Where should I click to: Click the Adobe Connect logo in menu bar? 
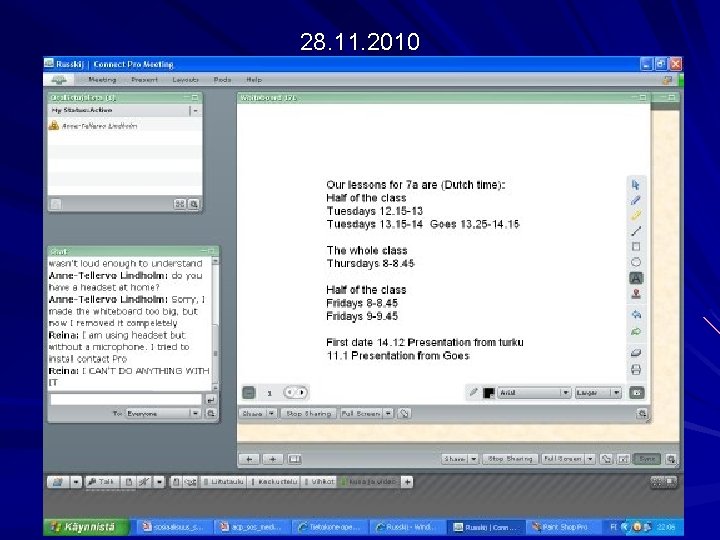(x=59, y=80)
